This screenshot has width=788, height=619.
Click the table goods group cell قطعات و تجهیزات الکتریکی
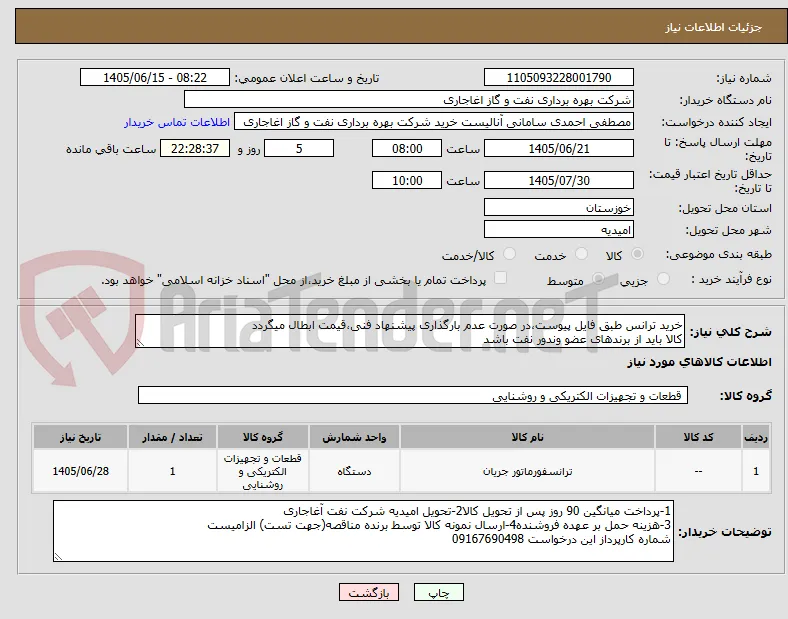[x=263, y=471]
